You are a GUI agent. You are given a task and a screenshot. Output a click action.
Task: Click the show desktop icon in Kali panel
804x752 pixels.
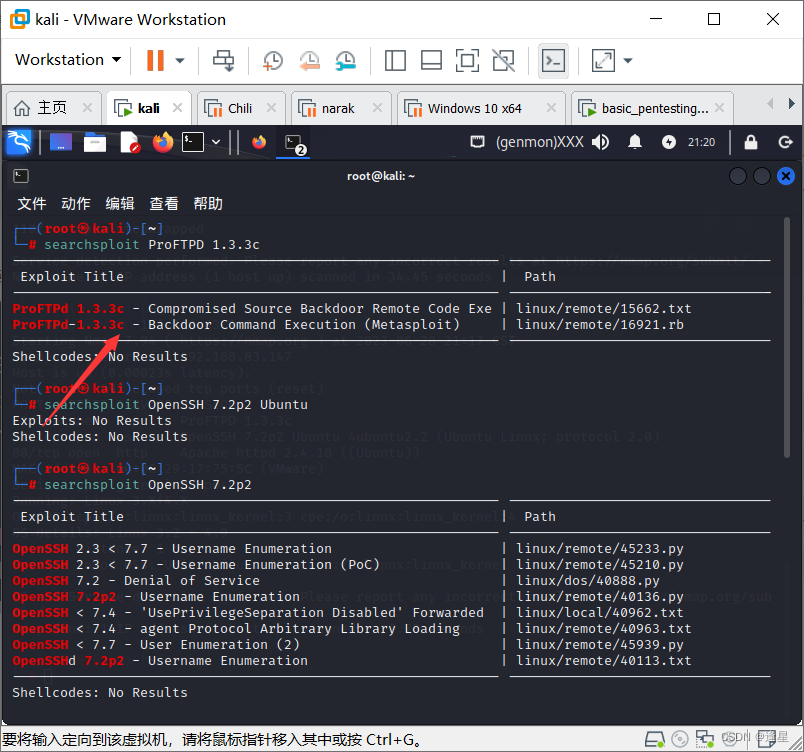tap(61, 142)
